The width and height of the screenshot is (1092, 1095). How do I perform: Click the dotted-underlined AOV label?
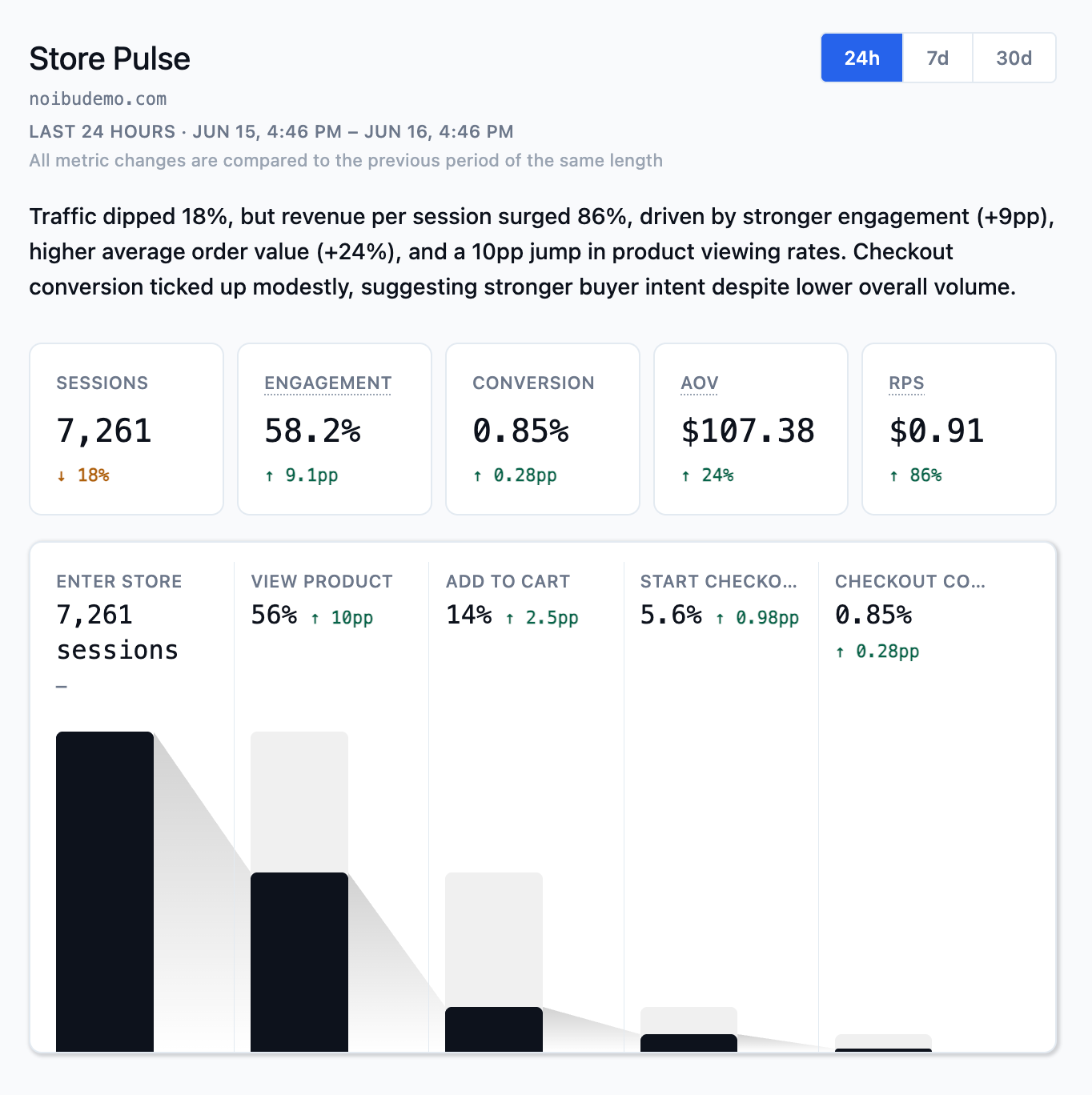(x=700, y=383)
